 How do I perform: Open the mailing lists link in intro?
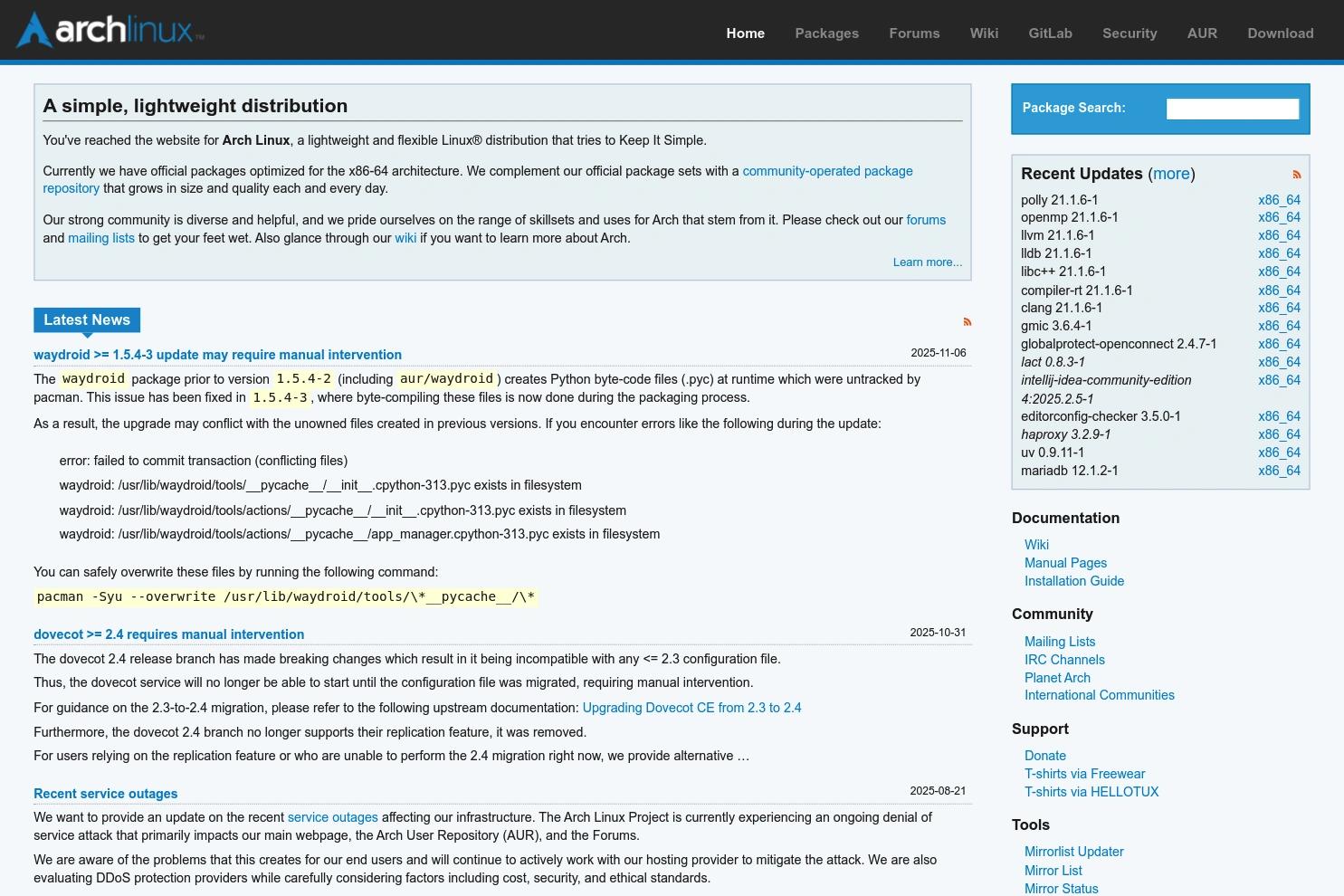pyautogui.click(x=101, y=238)
